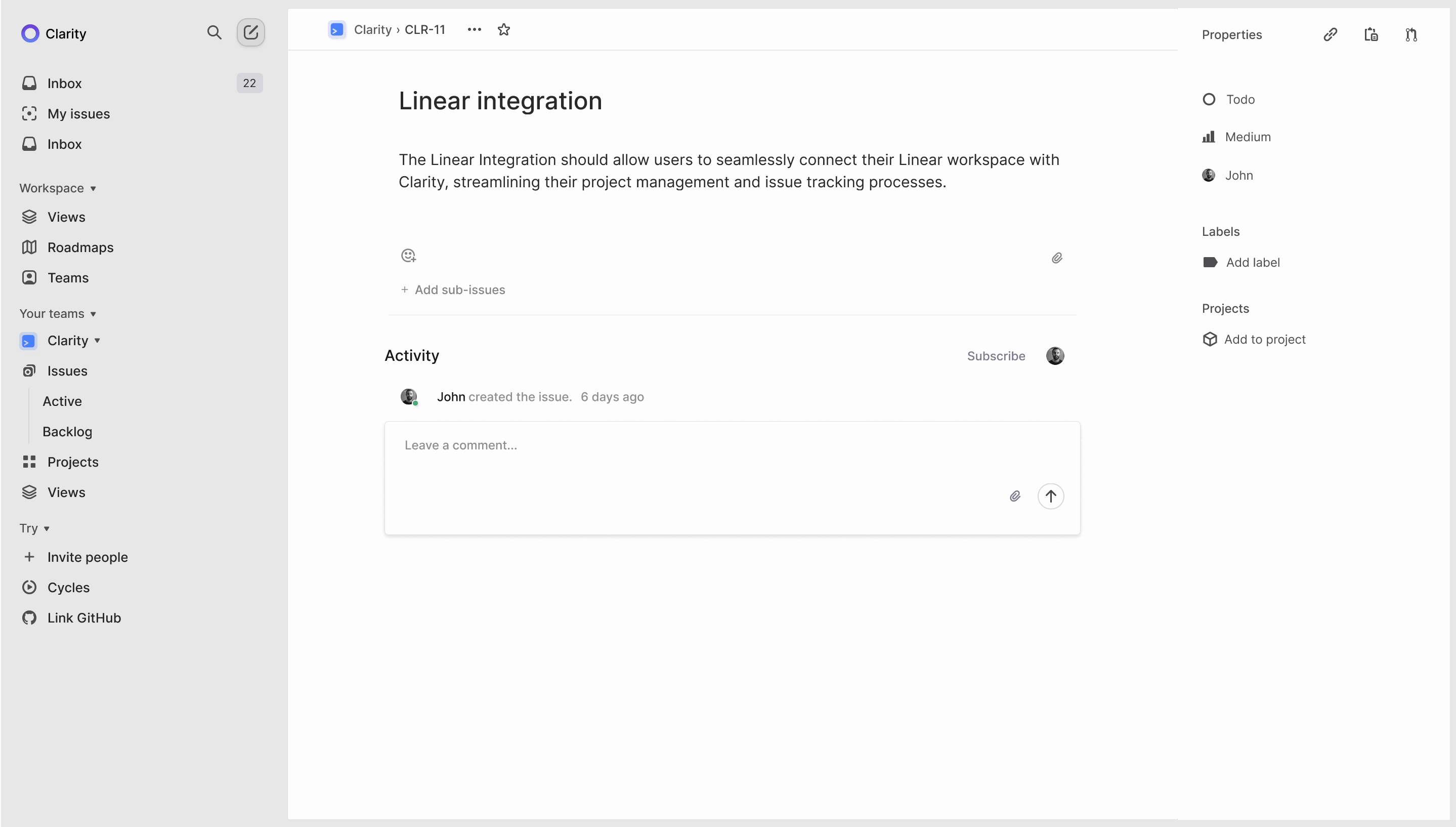The height and width of the screenshot is (827, 1456).
Task: Click John's avatar in activity entry
Action: [409, 396]
